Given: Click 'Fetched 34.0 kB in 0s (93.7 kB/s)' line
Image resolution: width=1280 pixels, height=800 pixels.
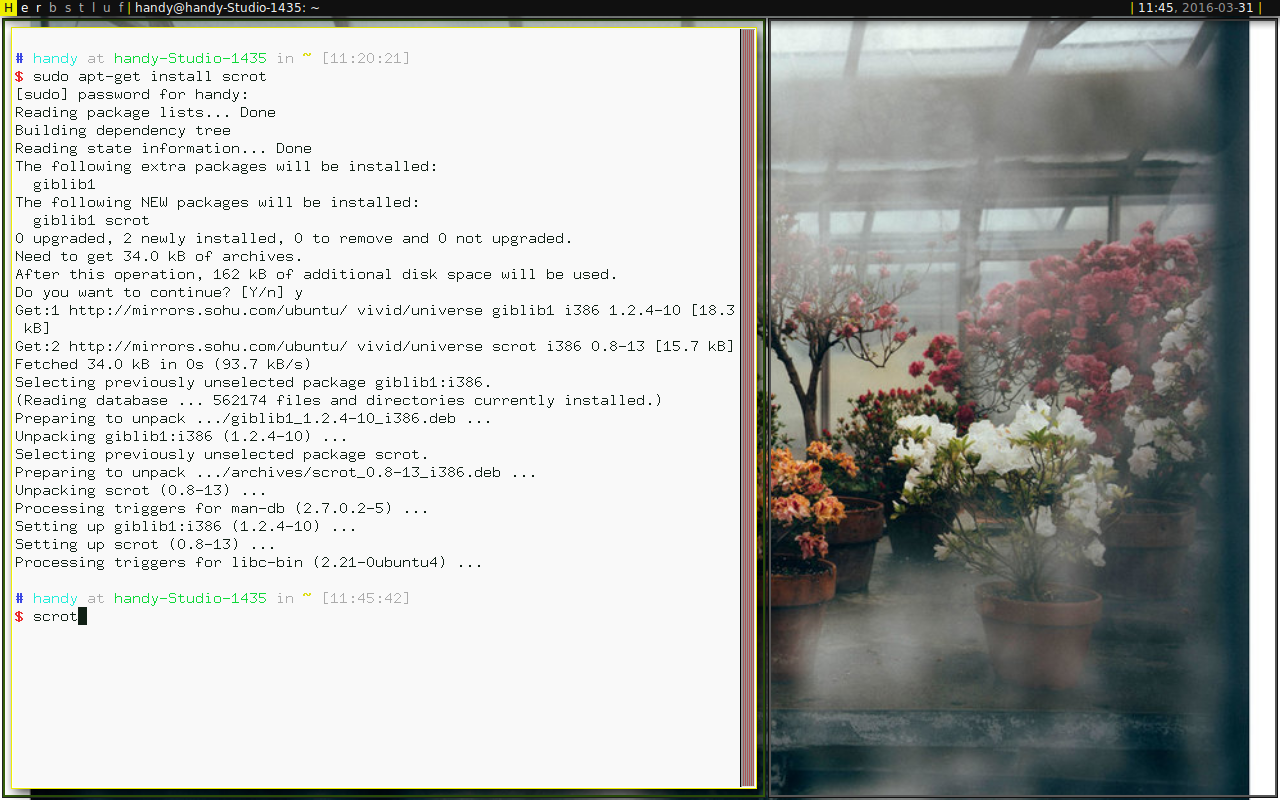Looking at the screenshot, I should pos(163,365).
